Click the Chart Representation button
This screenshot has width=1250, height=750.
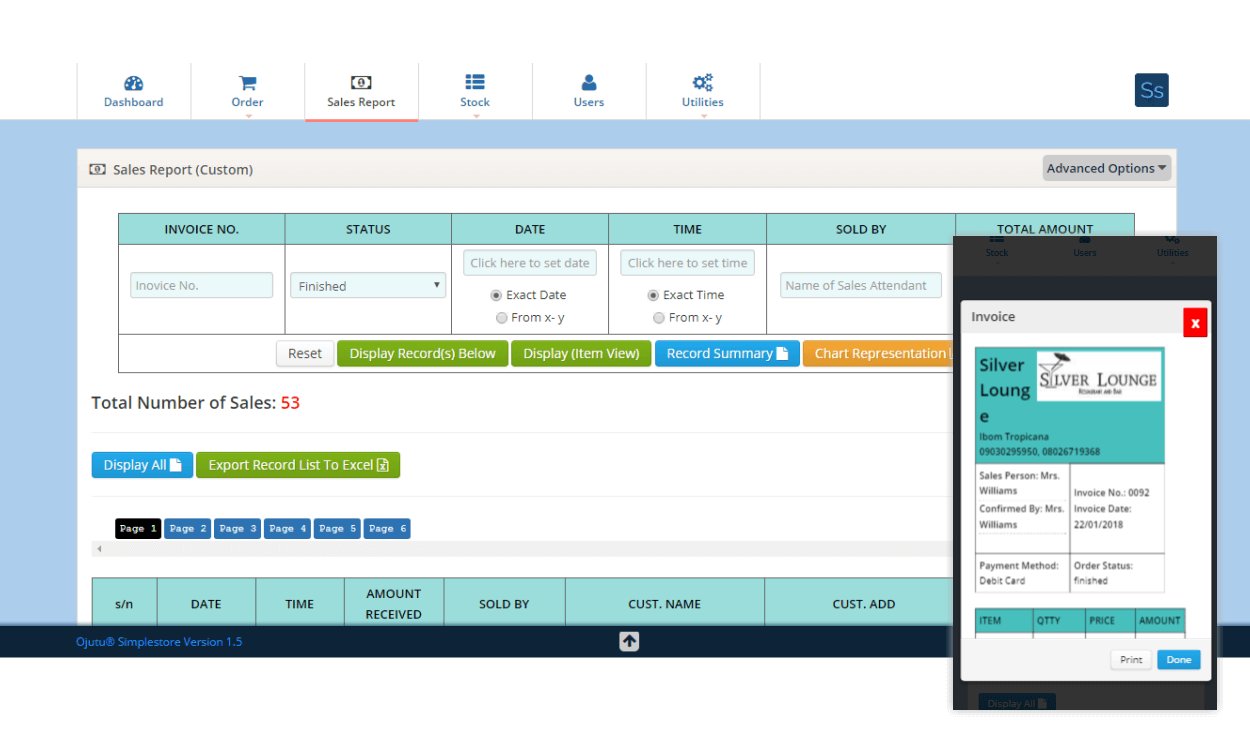(878, 354)
